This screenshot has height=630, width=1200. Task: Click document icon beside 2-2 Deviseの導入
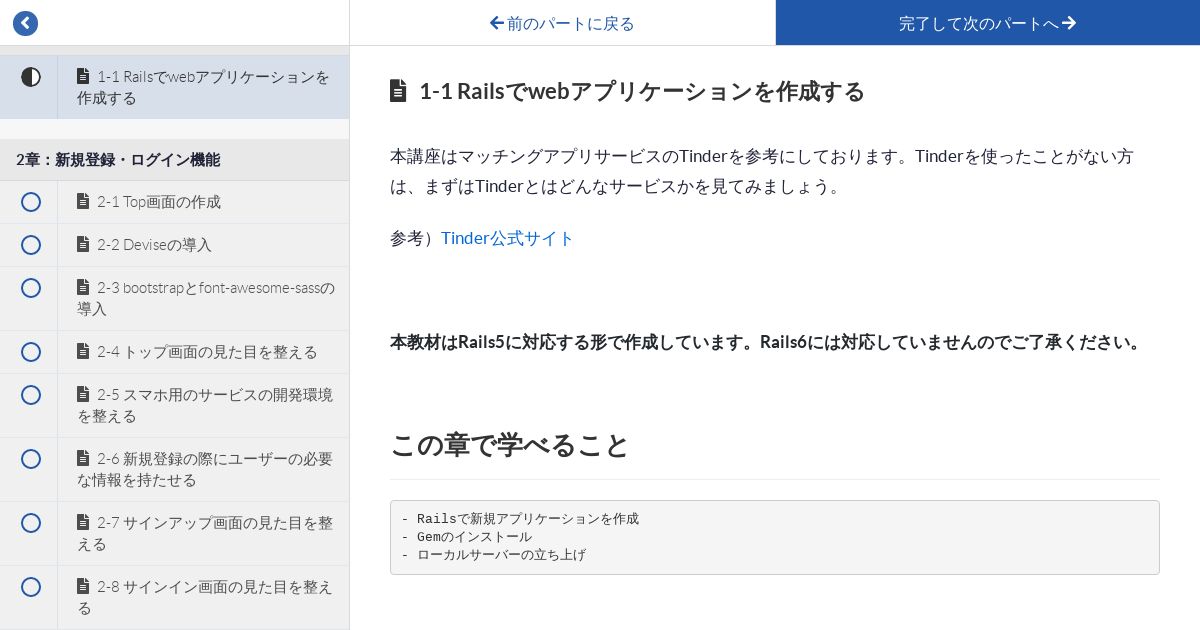point(83,244)
